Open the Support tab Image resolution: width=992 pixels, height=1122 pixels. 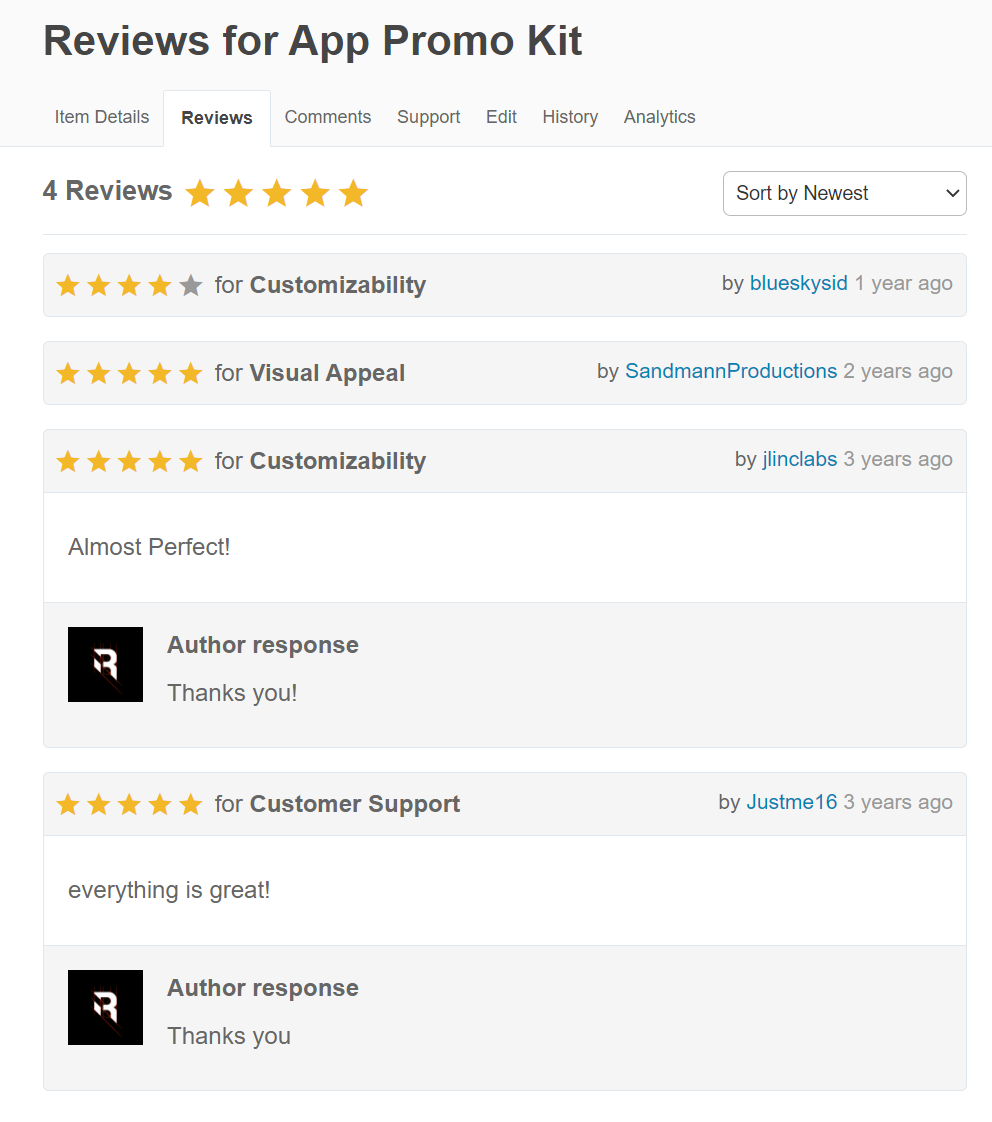coord(429,117)
